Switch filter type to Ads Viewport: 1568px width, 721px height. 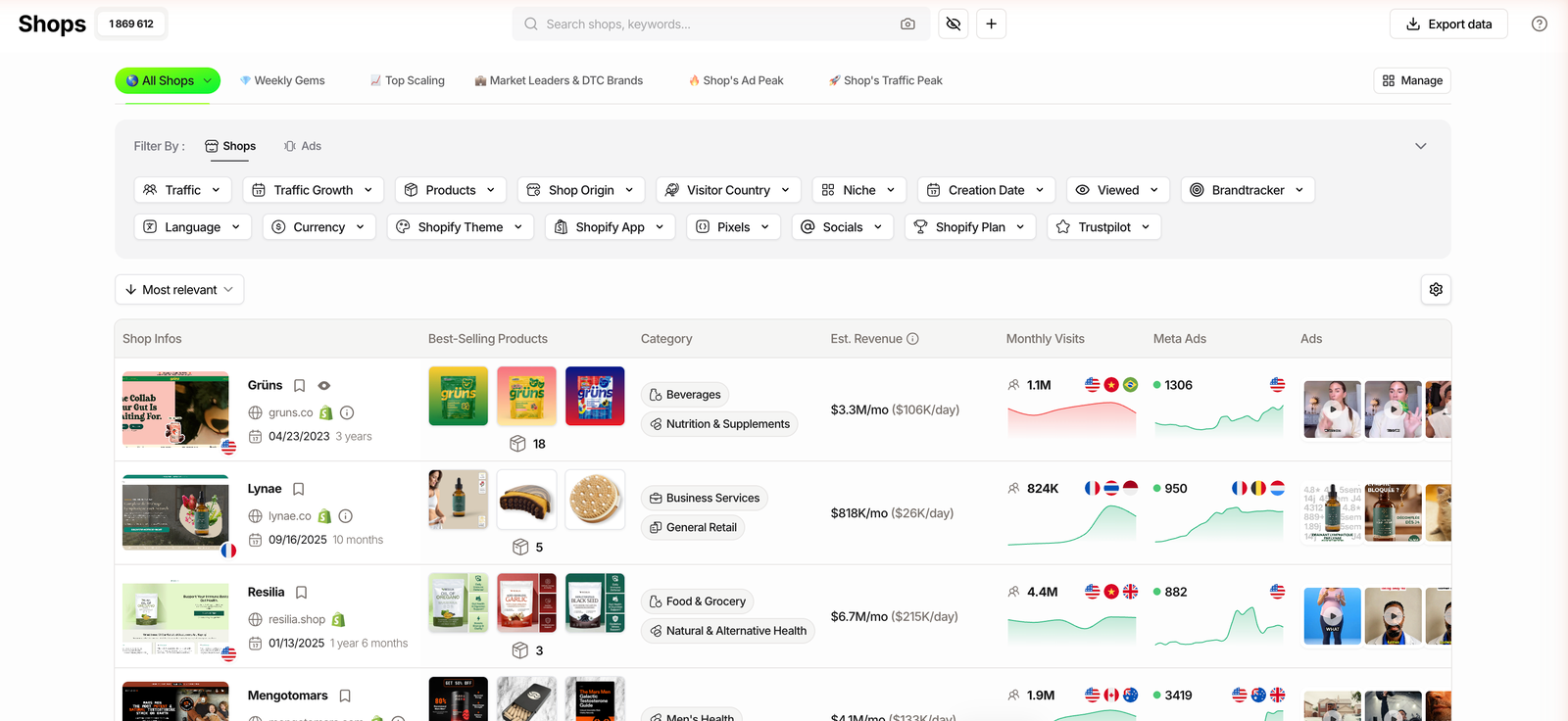pyautogui.click(x=303, y=146)
